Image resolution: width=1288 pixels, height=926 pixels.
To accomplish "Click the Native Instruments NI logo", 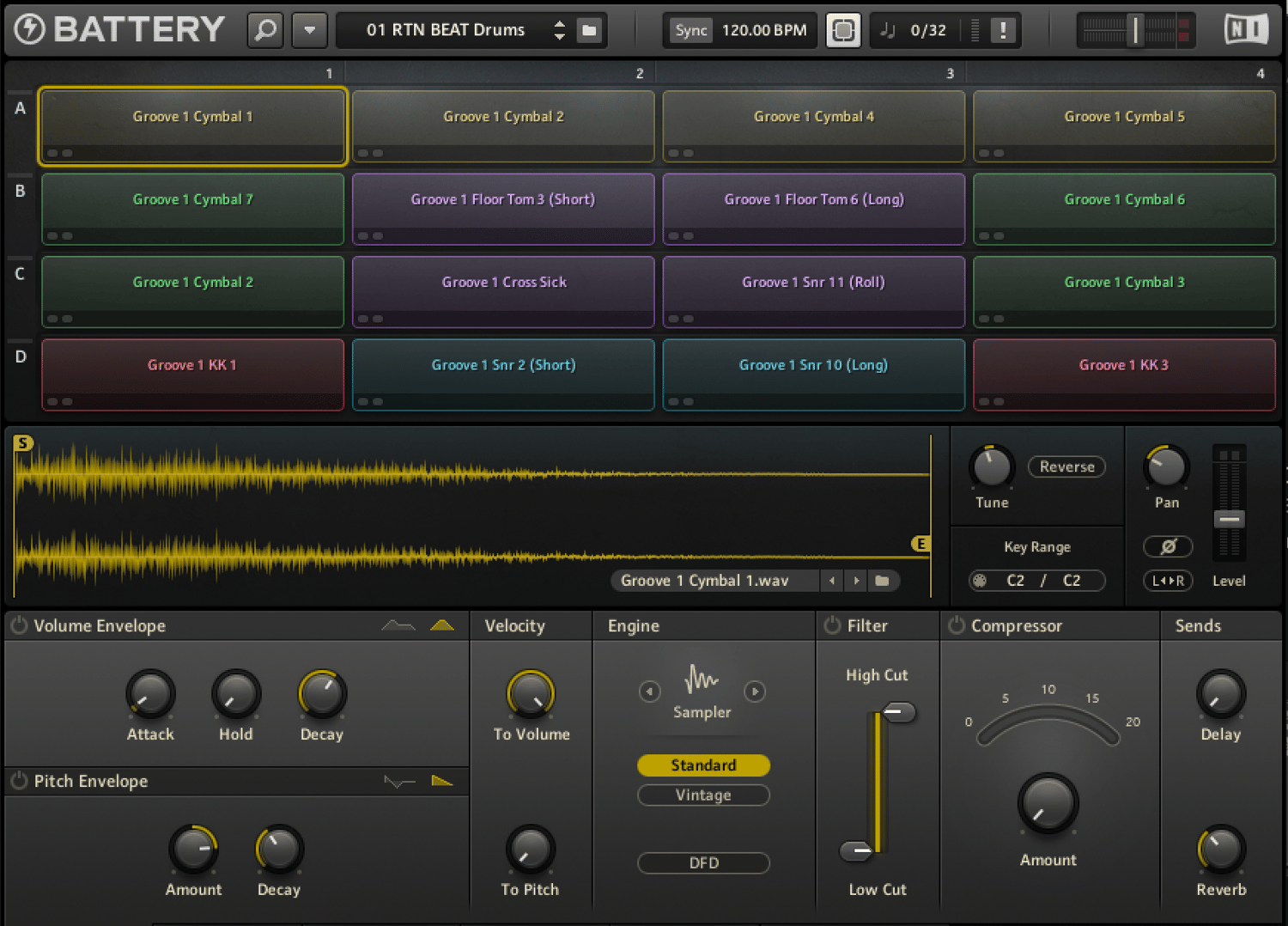I will [1246, 30].
